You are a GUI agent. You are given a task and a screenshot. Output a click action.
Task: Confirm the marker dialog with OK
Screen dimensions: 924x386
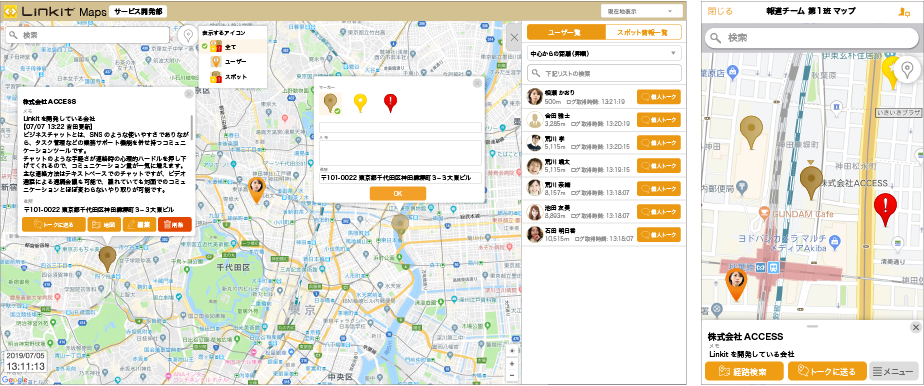pos(398,193)
